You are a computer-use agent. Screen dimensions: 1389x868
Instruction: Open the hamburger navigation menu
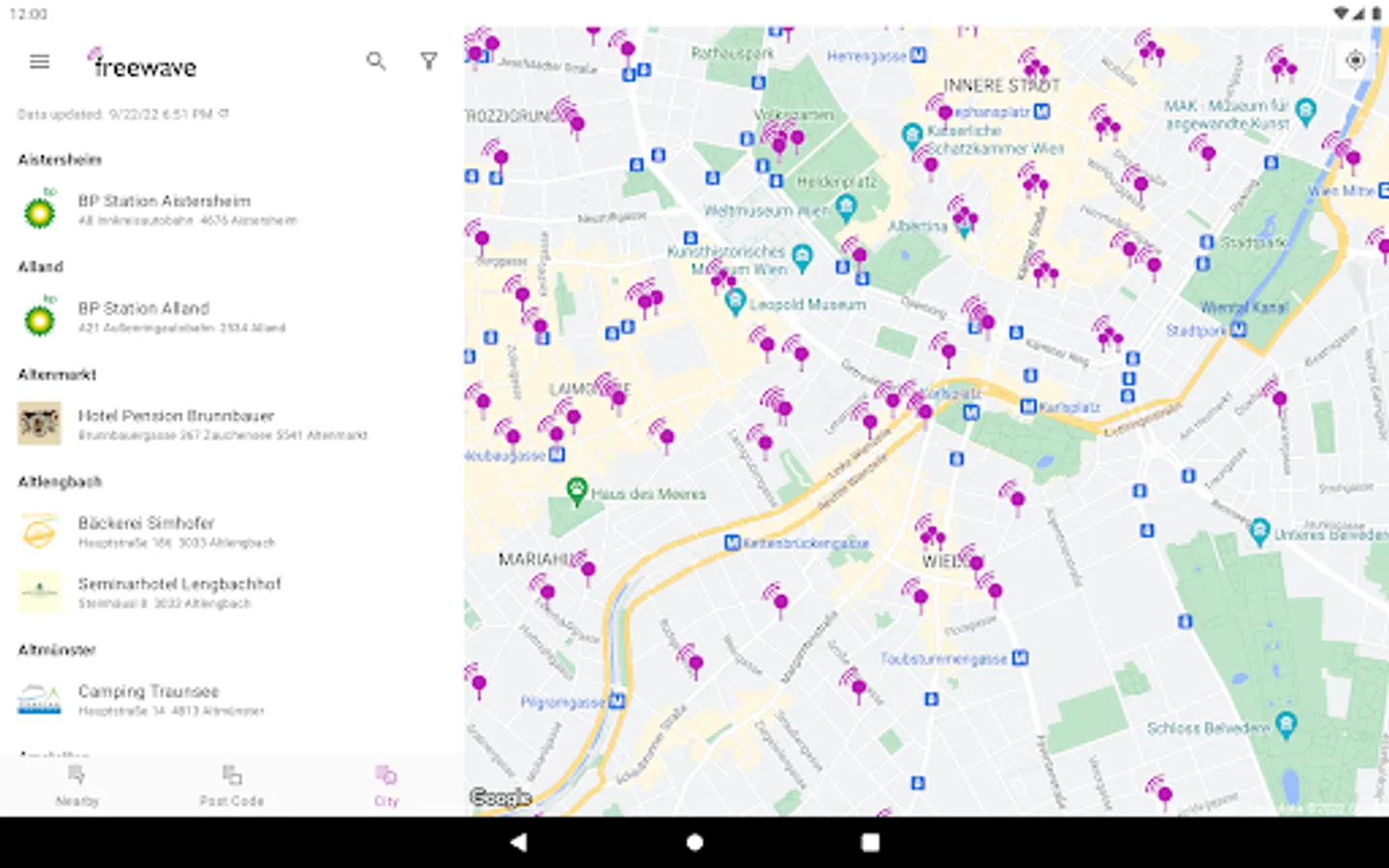click(x=40, y=62)
